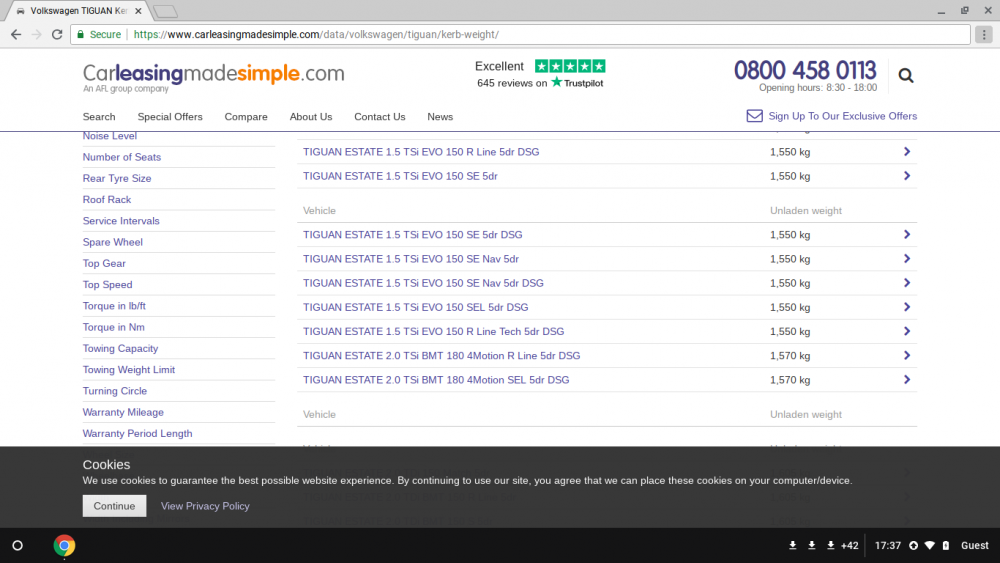Click arrow for EVO 150 SEL 5dr DSG

tap(906, 307)
